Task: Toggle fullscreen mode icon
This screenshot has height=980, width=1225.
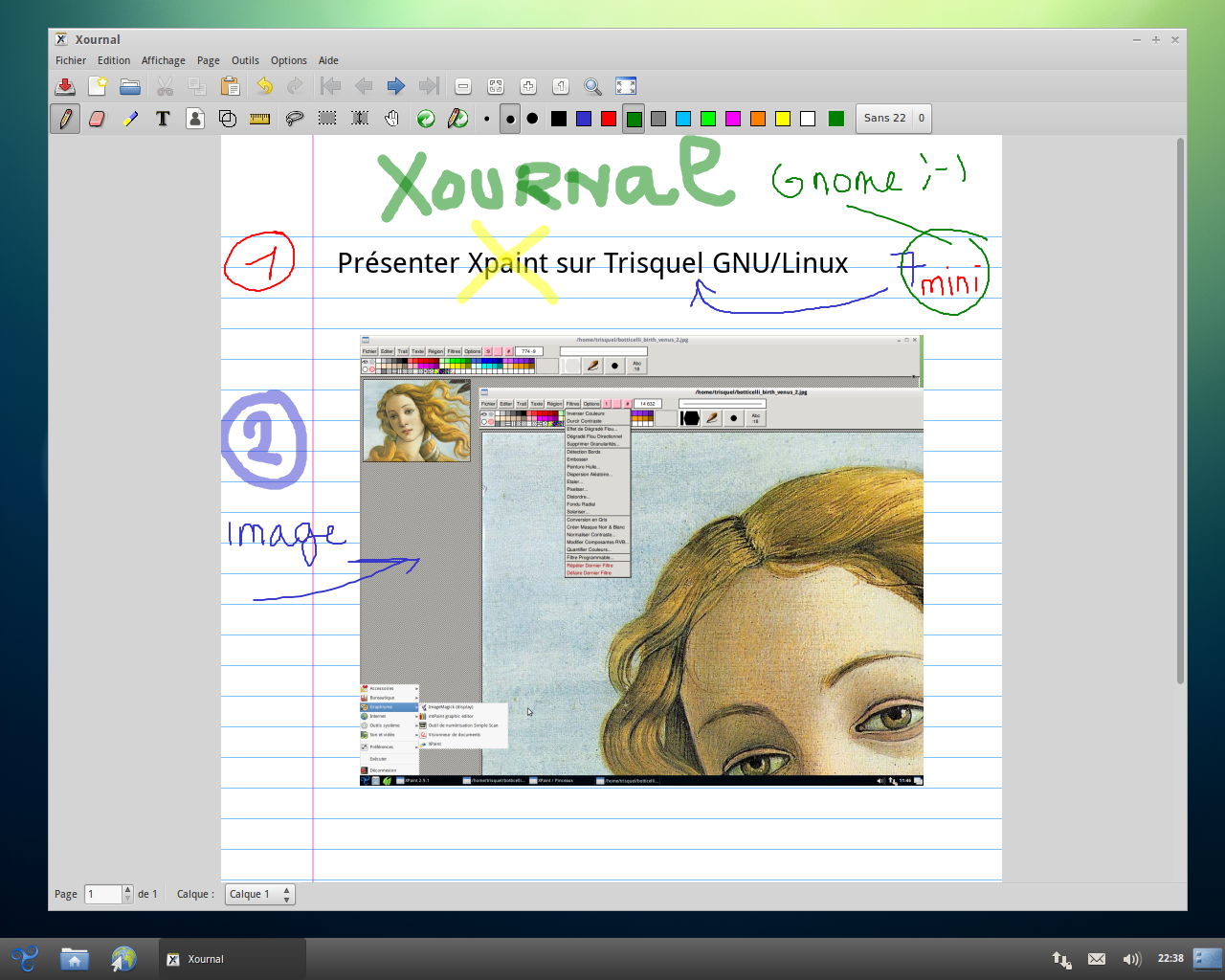Action: coord(626,86)
